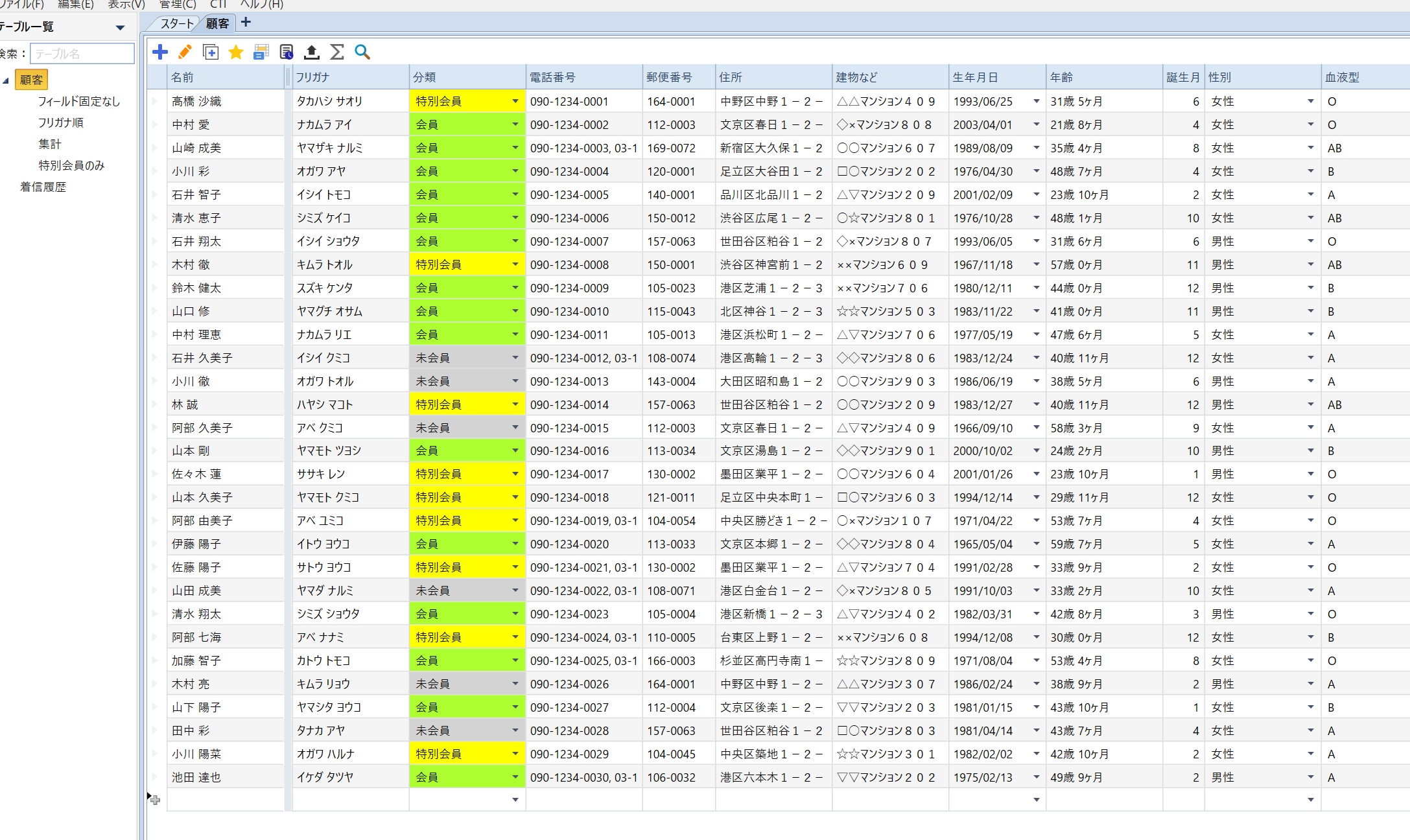
Task: Collapse the 顧客 tree node arrow
Action: point(6,80)
